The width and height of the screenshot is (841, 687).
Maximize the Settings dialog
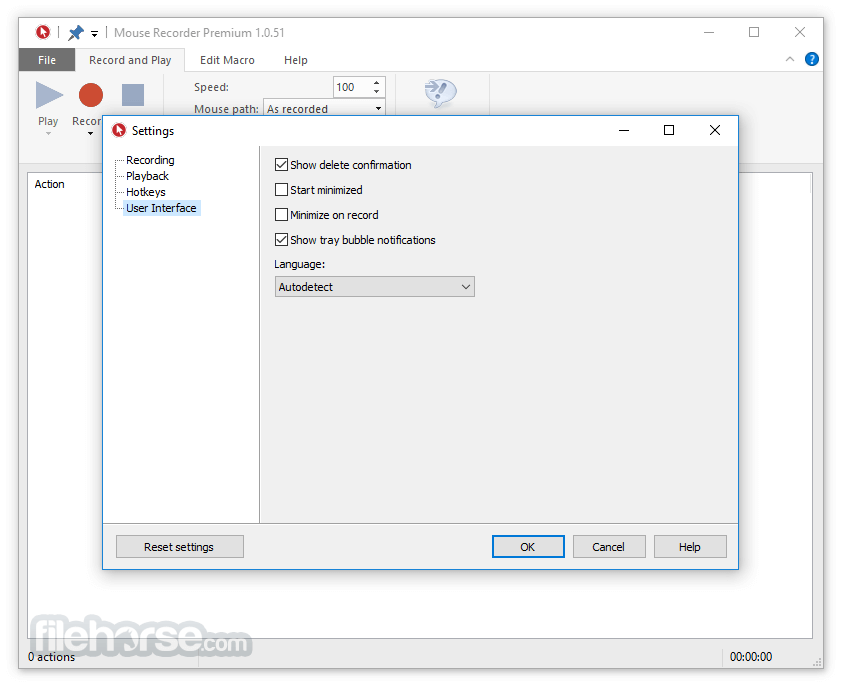click(669, 130)
